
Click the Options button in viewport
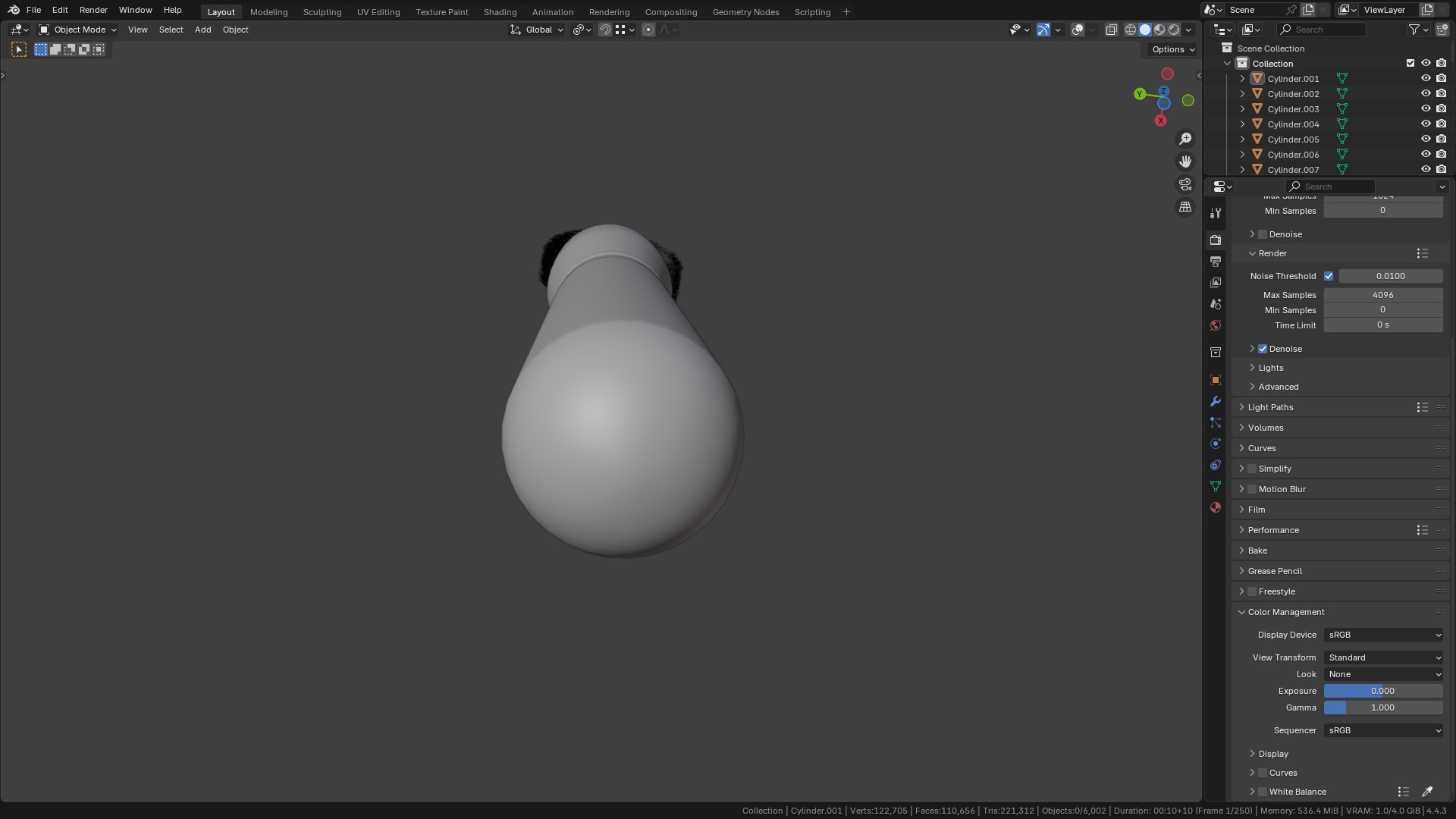[x=1172, y=49]
